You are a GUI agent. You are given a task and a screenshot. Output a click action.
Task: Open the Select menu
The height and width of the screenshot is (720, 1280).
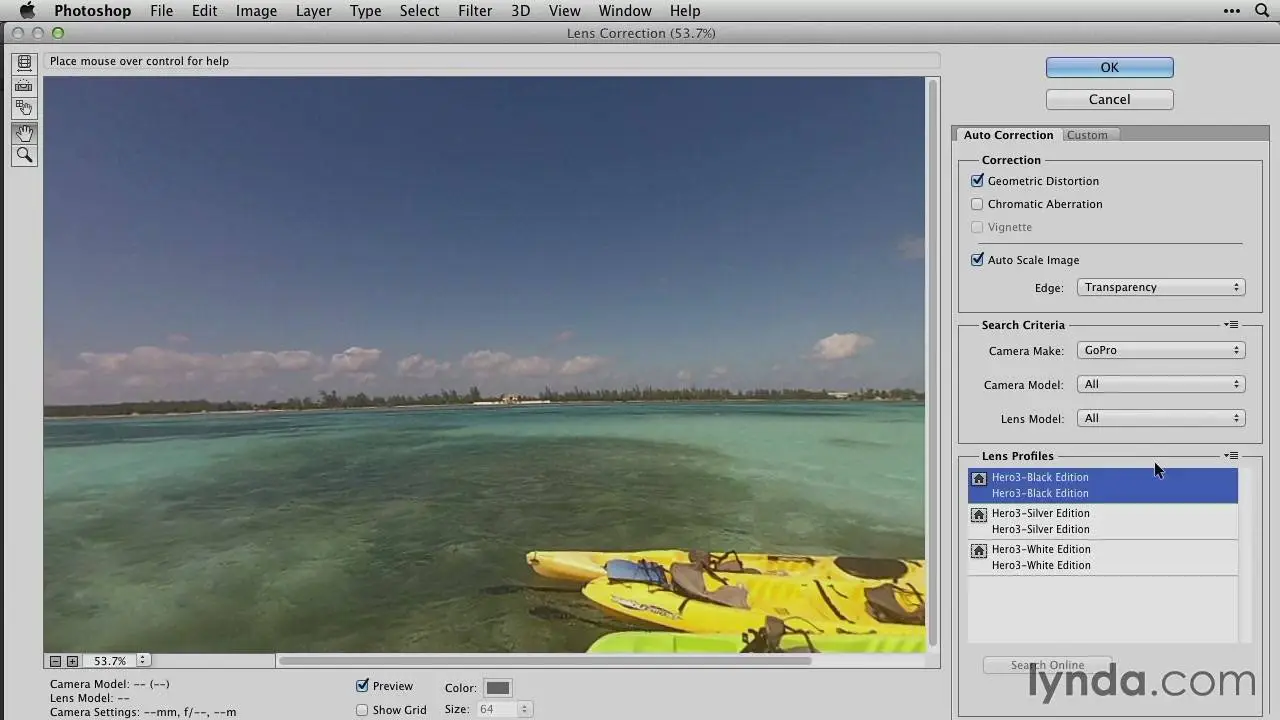pyautogui.click(x=419, y=11)
